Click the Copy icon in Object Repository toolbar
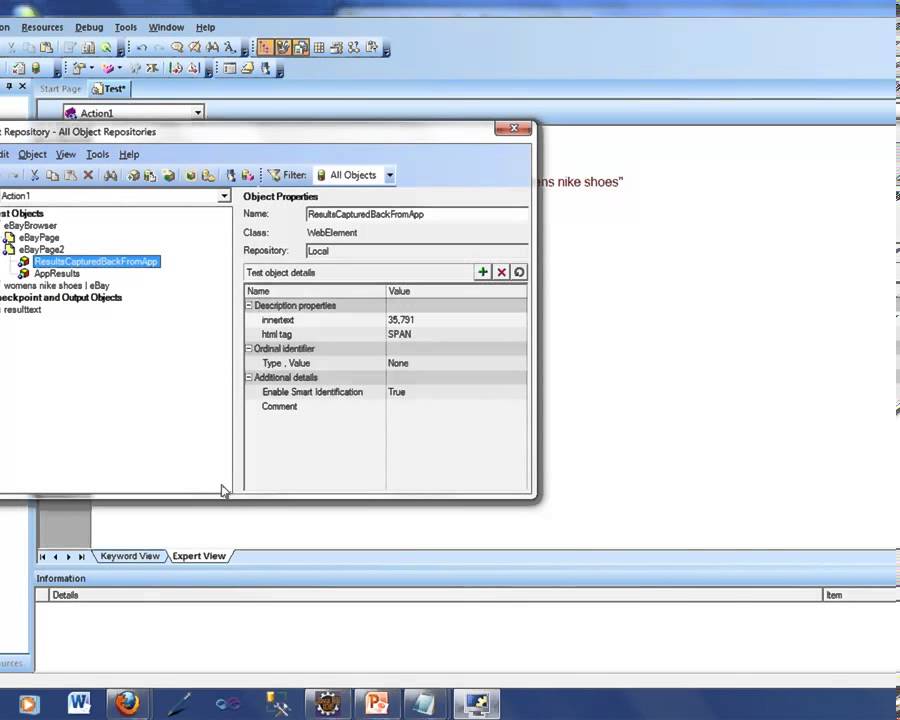Screen dimensions: 900x720 click(x=52, y=175)
